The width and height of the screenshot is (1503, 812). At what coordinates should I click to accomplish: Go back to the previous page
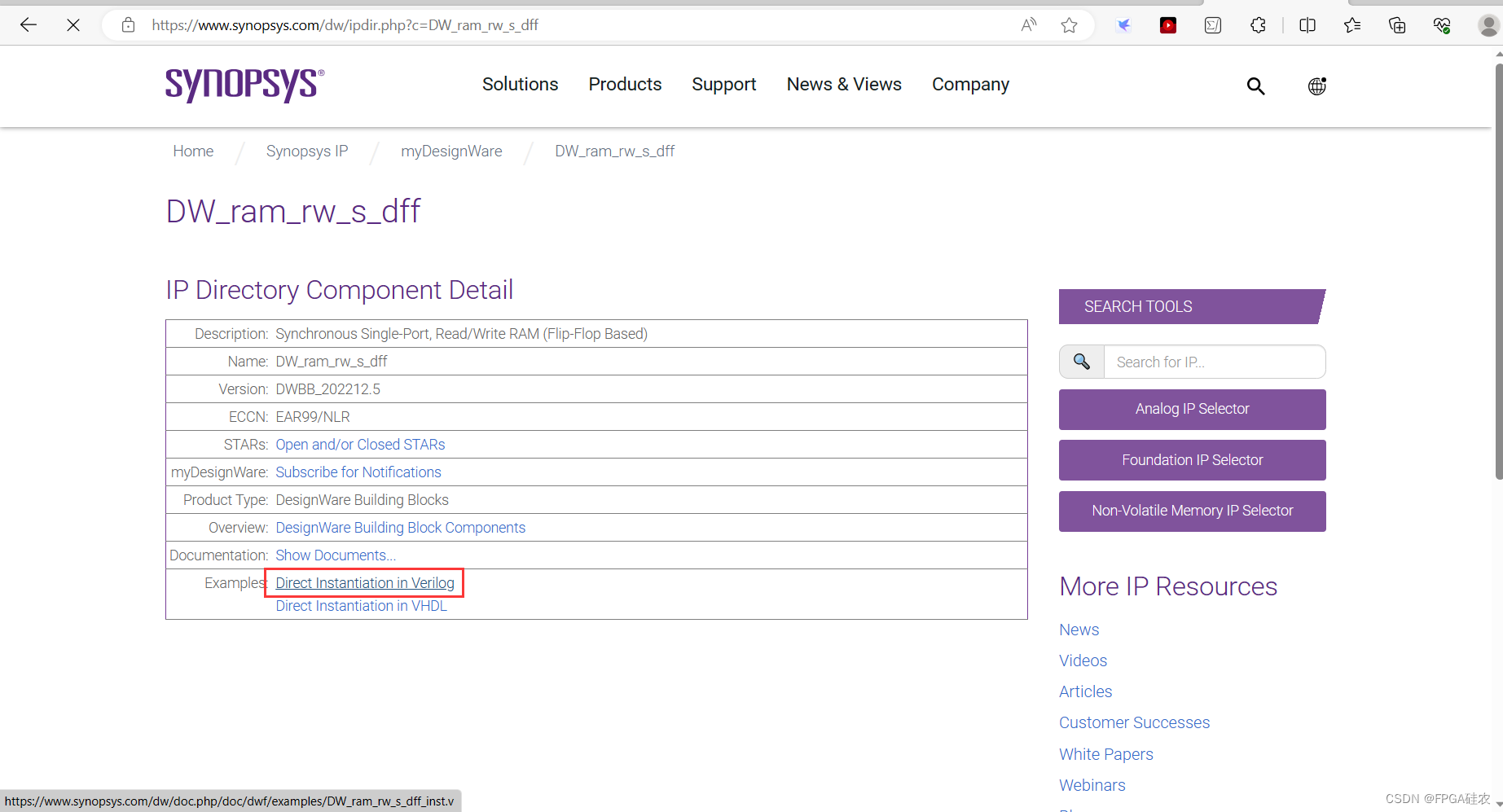point(29,25)
